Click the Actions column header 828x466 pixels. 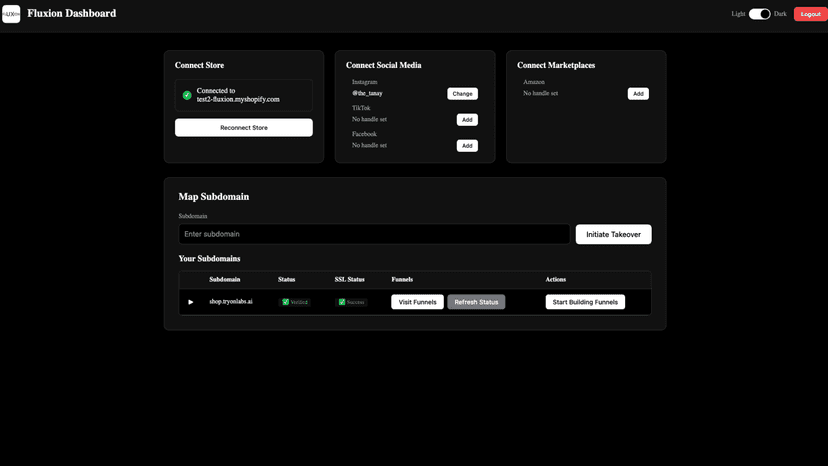click(x=556, y=279)
